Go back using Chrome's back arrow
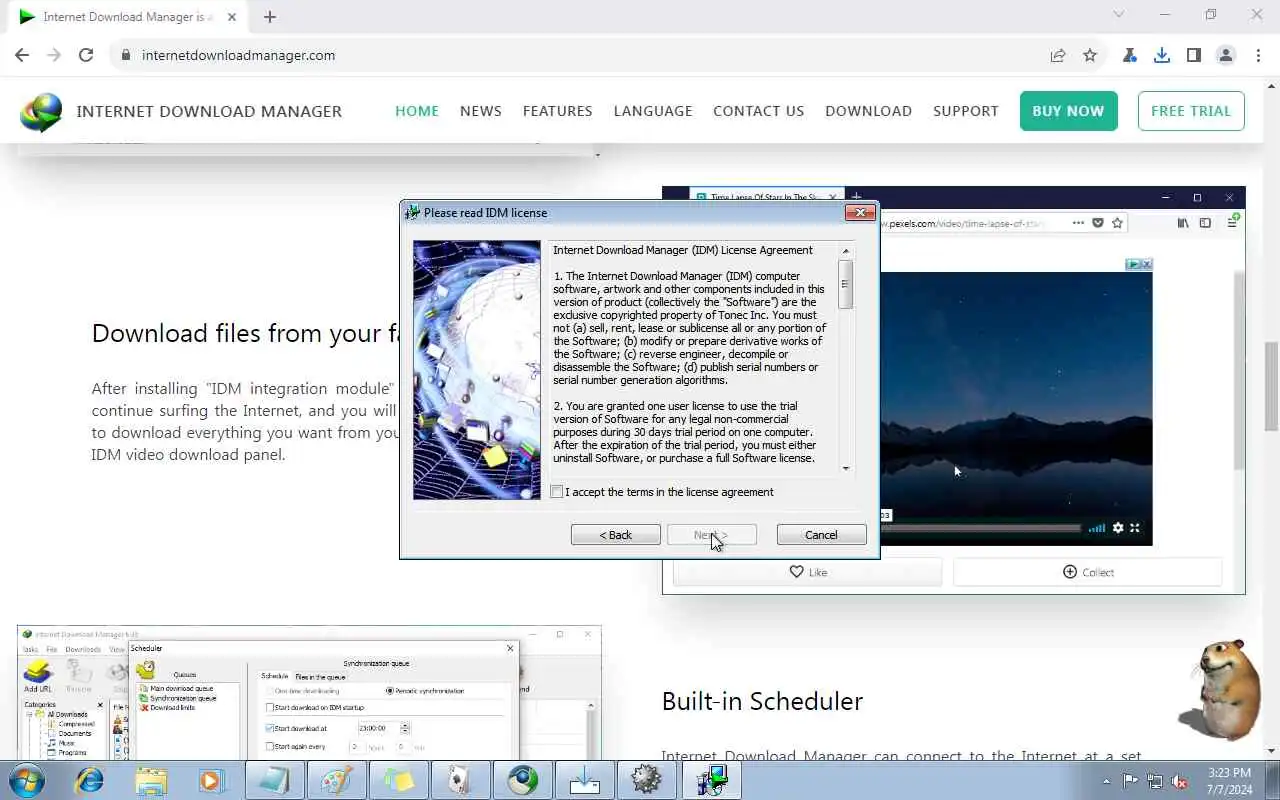This screenshot has width=1280, height=800. [x=22, y=55]
